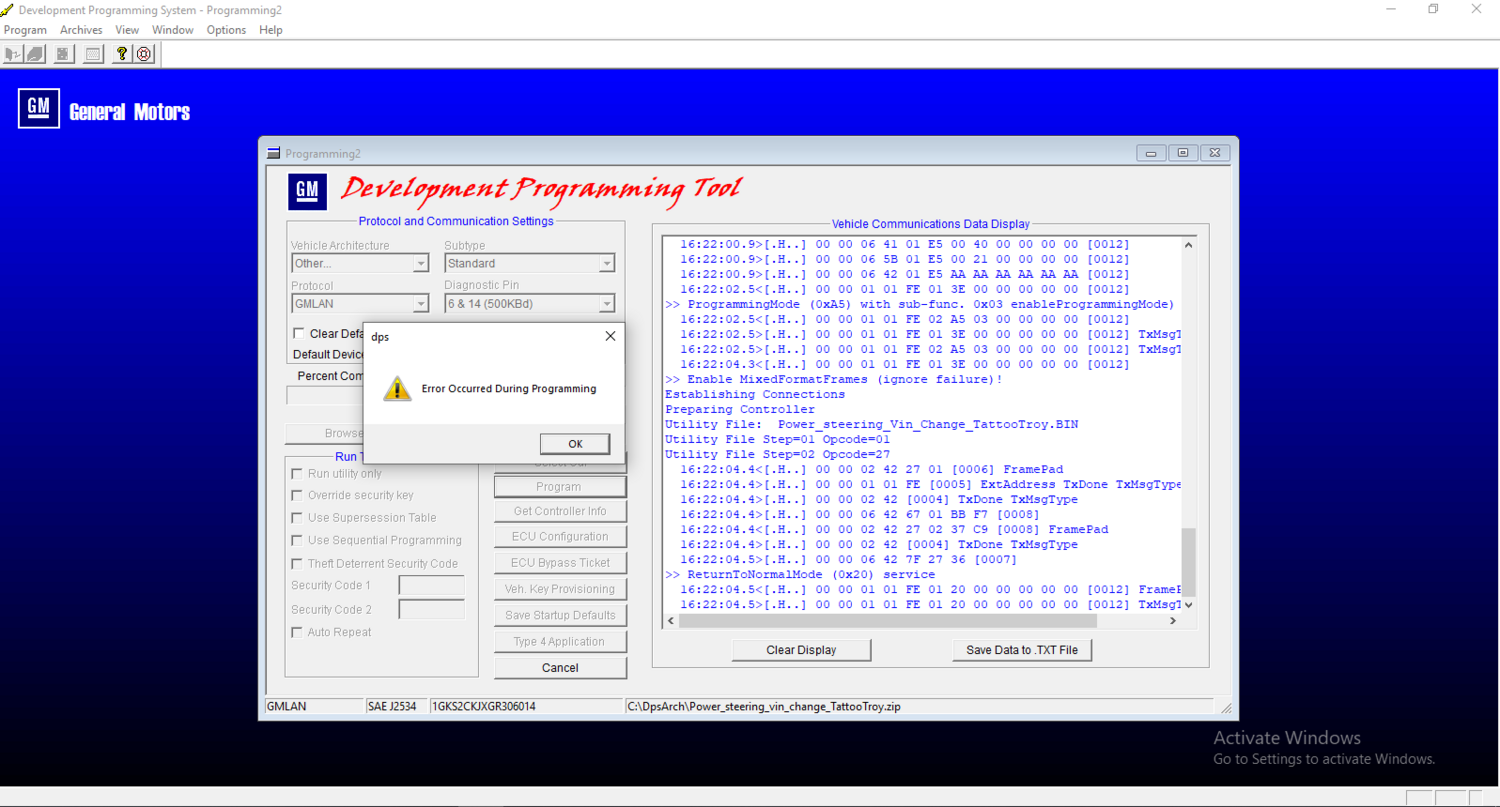Enable the Run utility only checkbox
Image resolution: width=1500 pixels, height=807 pixels.
pos(297,474)
